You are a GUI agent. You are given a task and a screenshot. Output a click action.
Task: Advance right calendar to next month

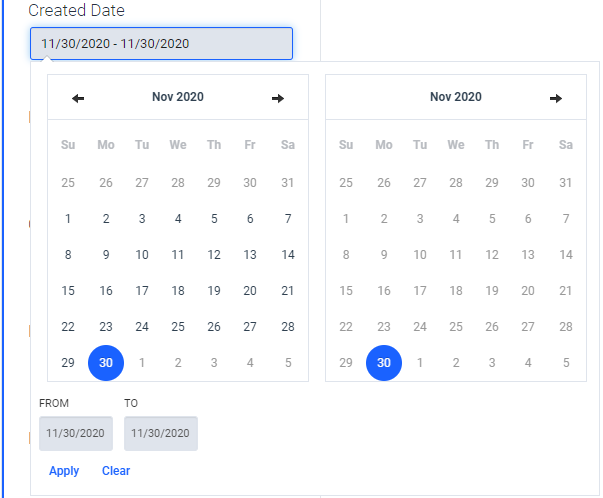[x=556, y=98]
